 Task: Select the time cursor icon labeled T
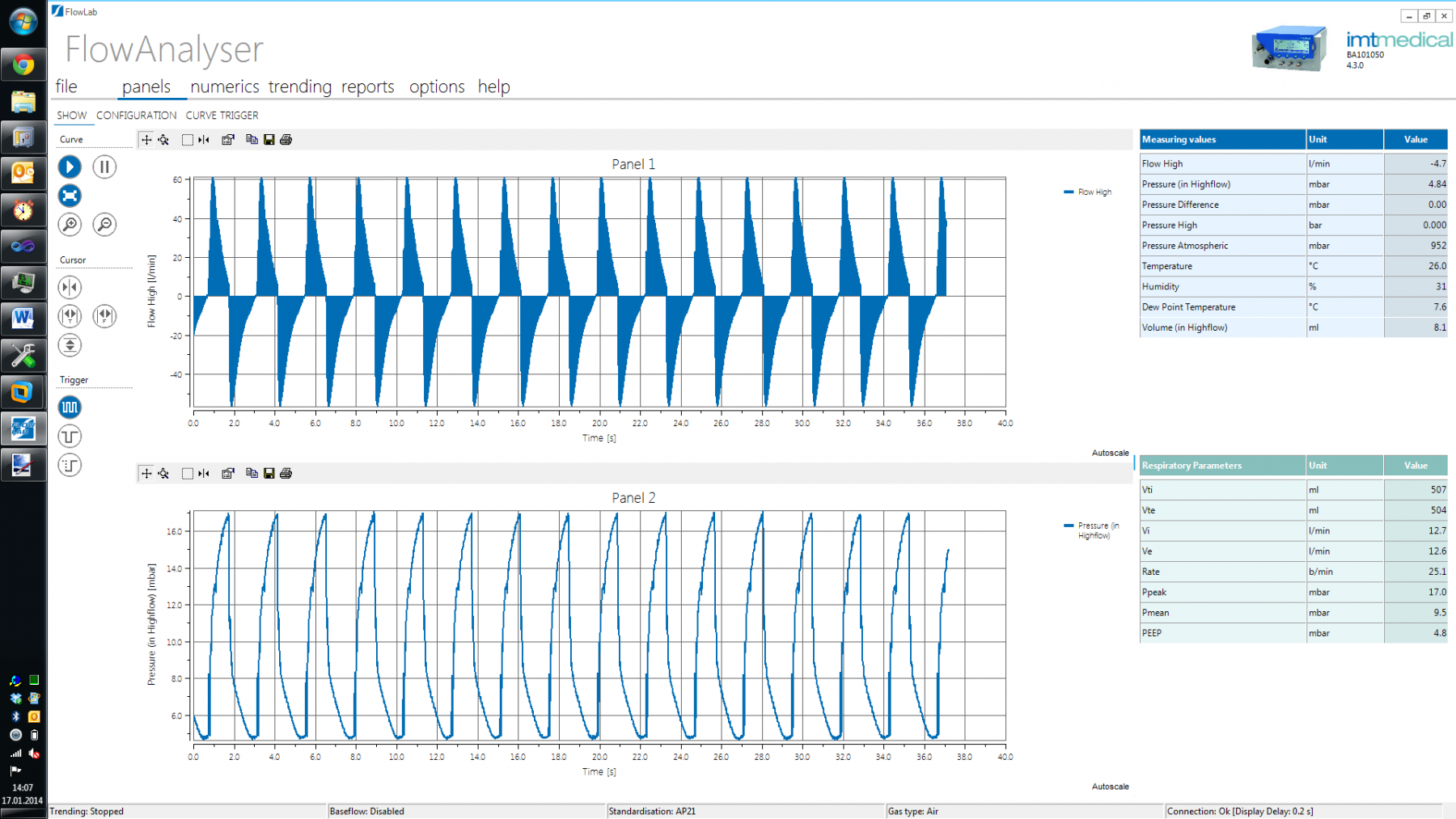(x=70, y=316)
